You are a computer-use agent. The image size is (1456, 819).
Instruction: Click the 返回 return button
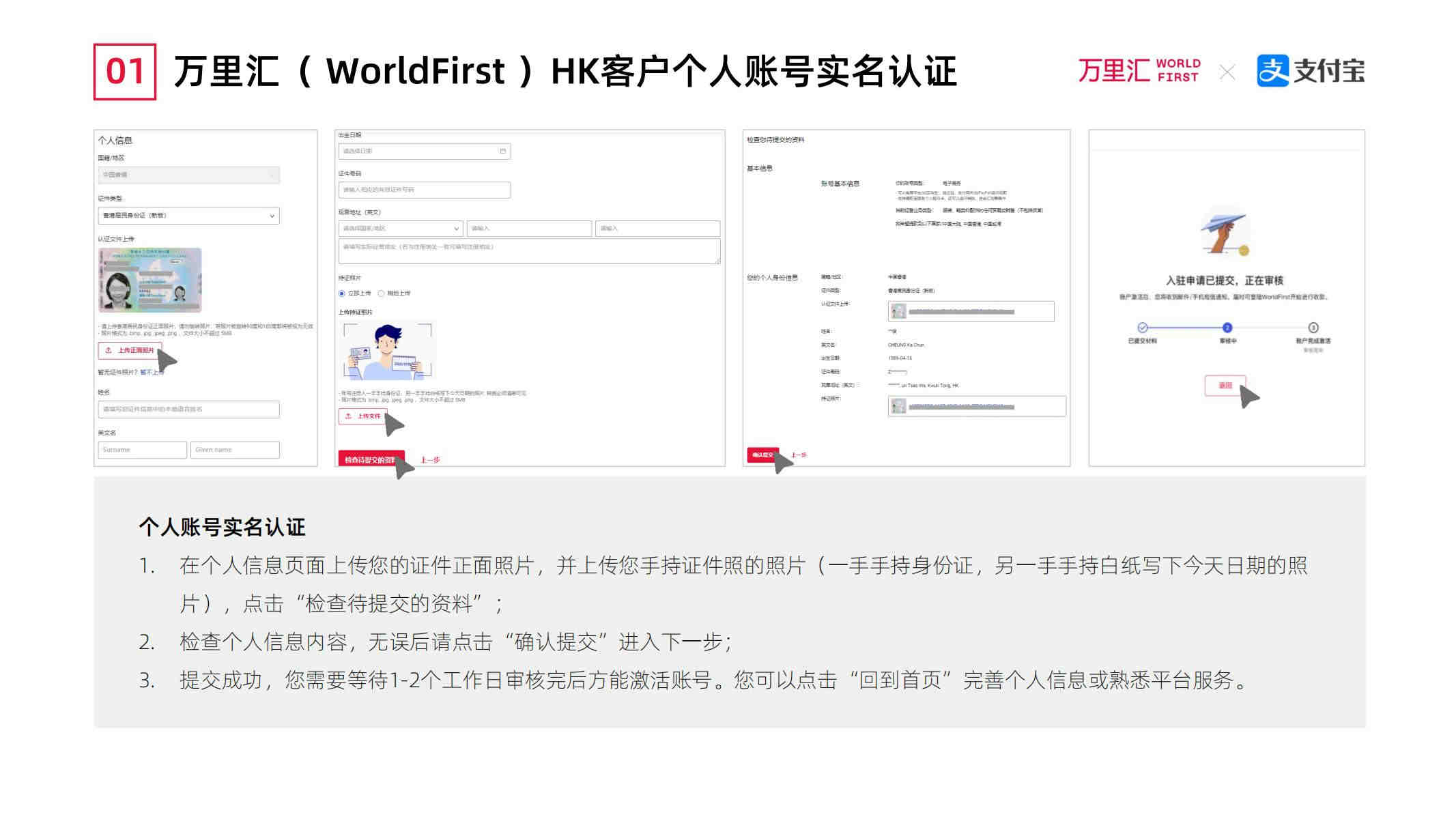1225,386
